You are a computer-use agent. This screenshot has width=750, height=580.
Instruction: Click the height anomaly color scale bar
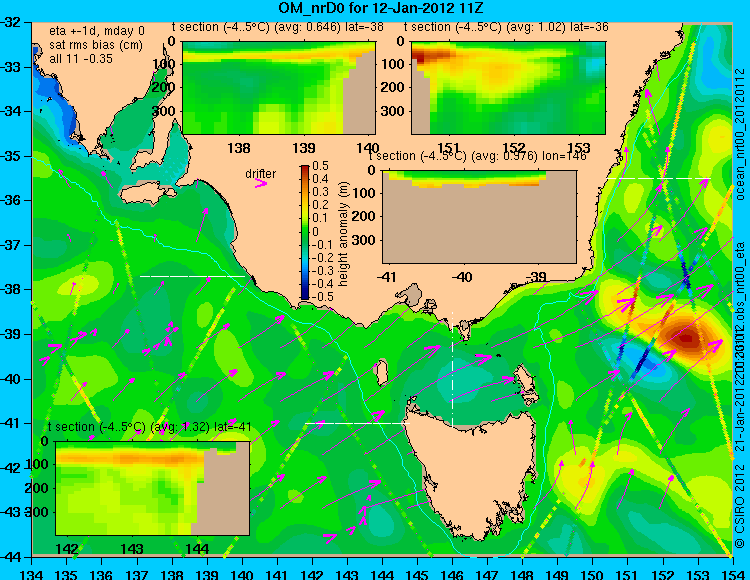(305, 232)
